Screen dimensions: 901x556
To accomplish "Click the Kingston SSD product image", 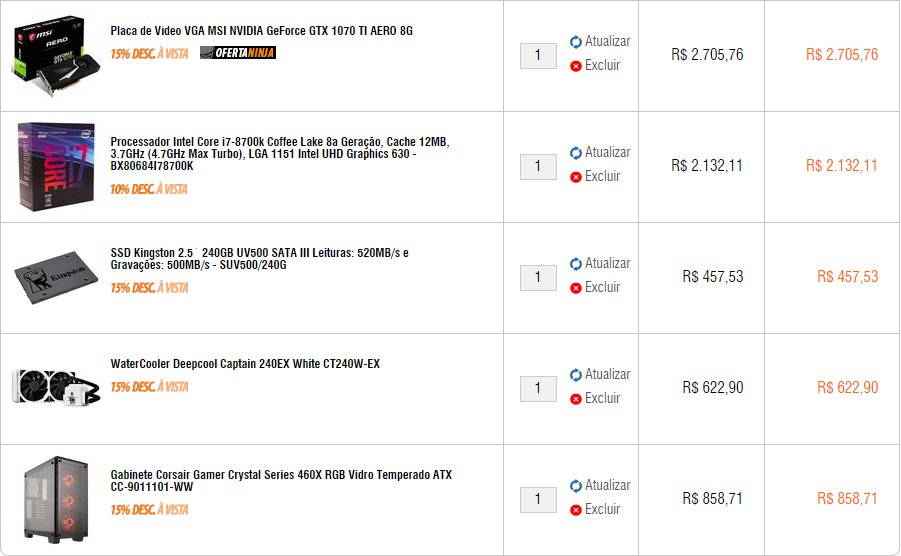I will pos(56,277).
